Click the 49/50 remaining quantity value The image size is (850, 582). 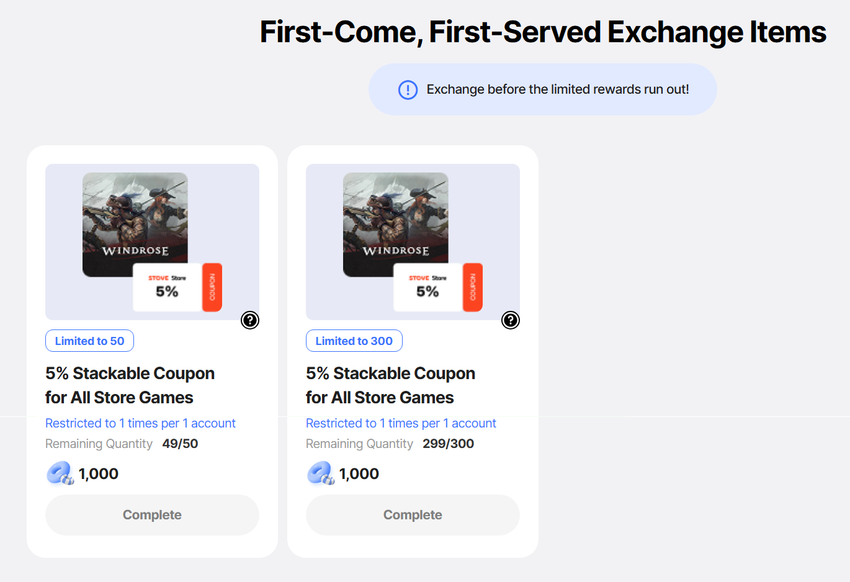click(x=181, y=444)
